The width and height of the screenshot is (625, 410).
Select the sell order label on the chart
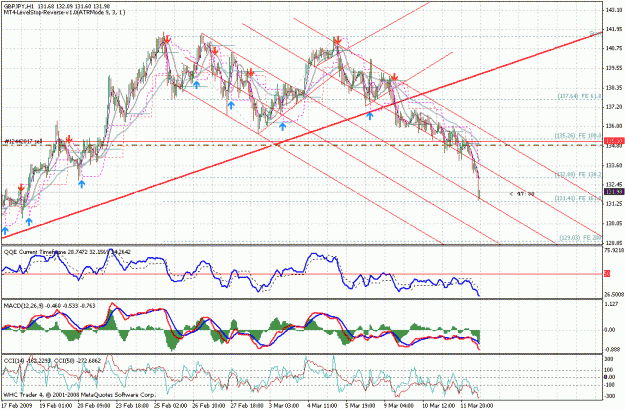[x=23, y=141]
